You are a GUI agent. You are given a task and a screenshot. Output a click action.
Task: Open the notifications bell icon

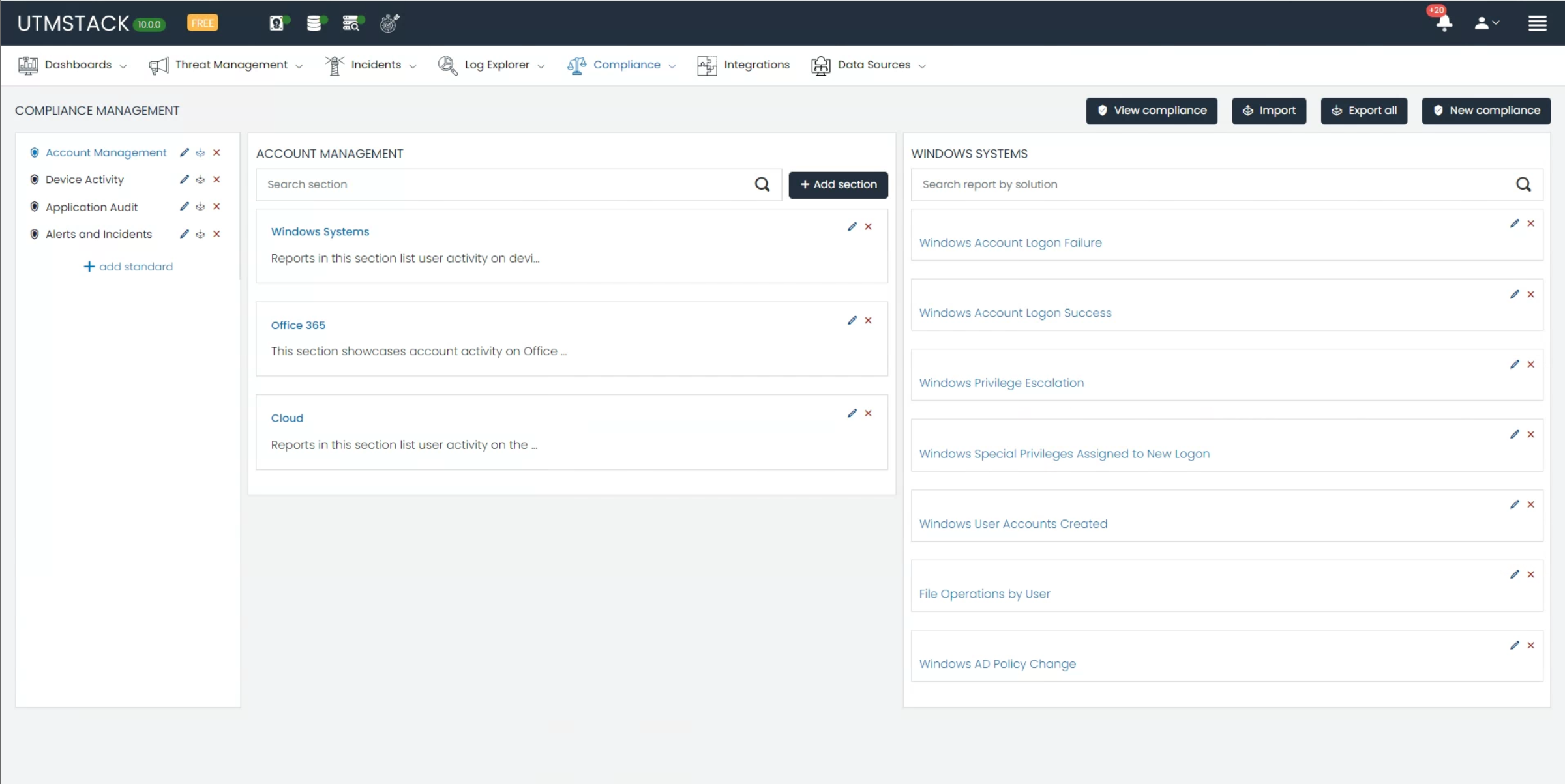pyautogui.click(x=1444, y=23)
